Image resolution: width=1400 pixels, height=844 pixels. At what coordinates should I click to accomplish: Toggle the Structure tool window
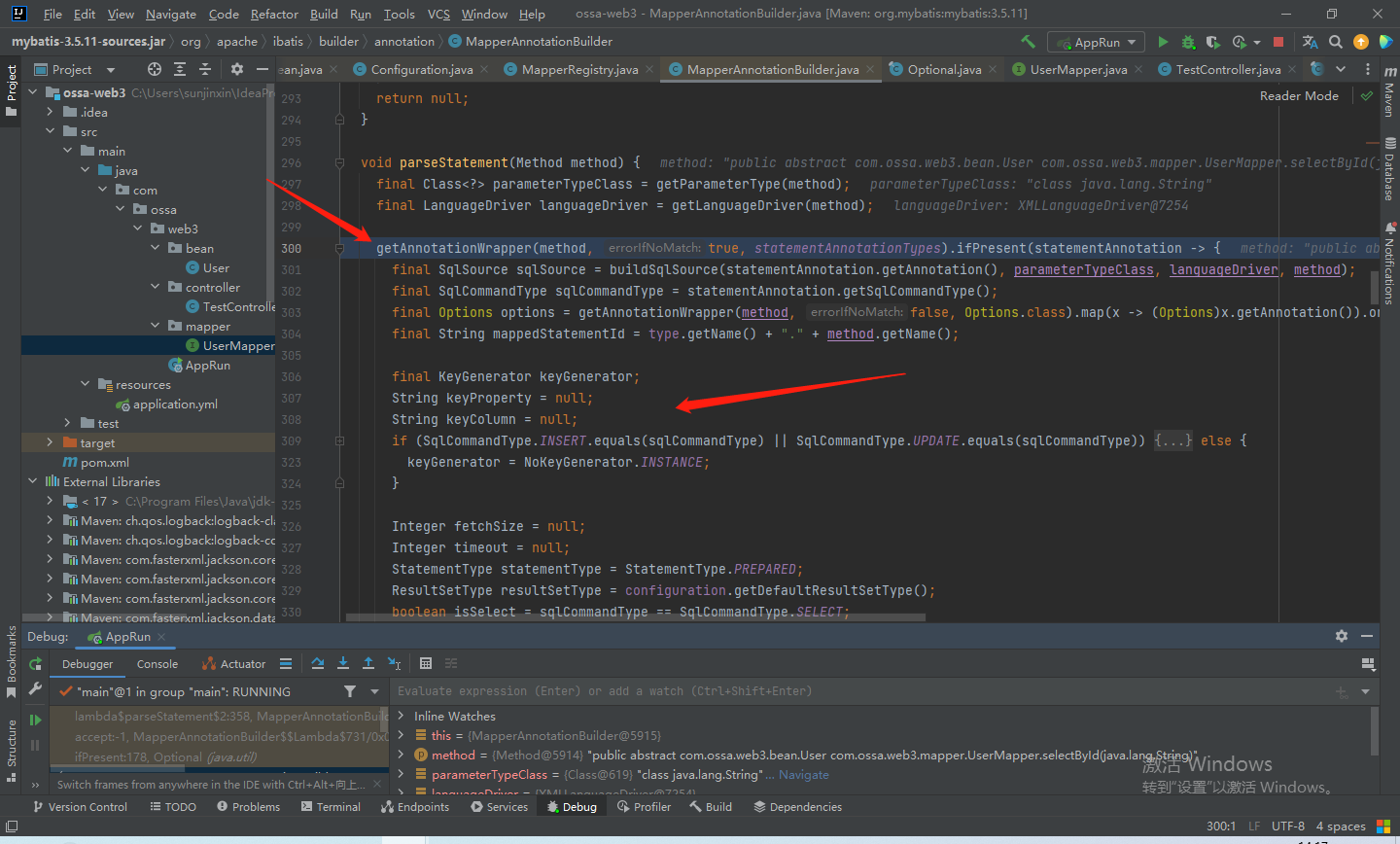[12, 751]
